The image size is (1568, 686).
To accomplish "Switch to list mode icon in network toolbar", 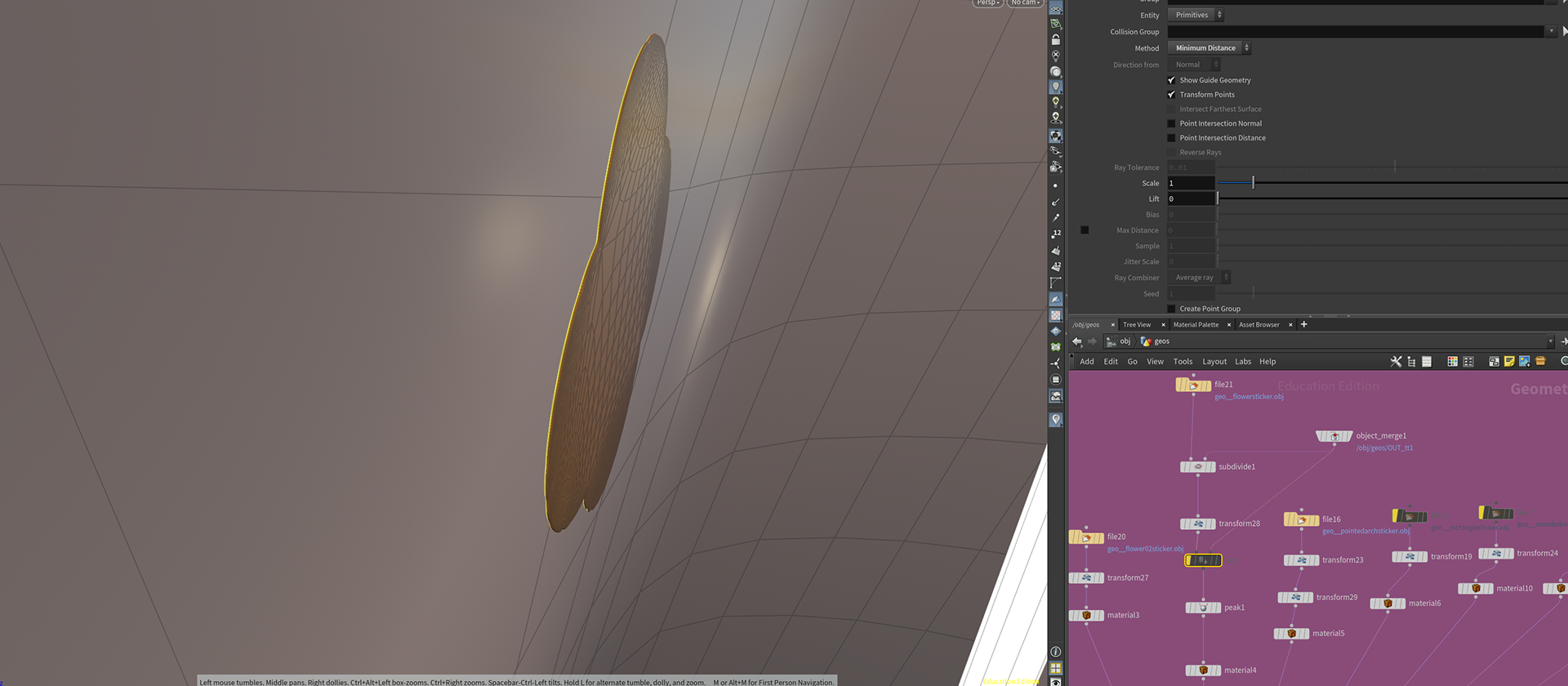I will pos(1427,362).
